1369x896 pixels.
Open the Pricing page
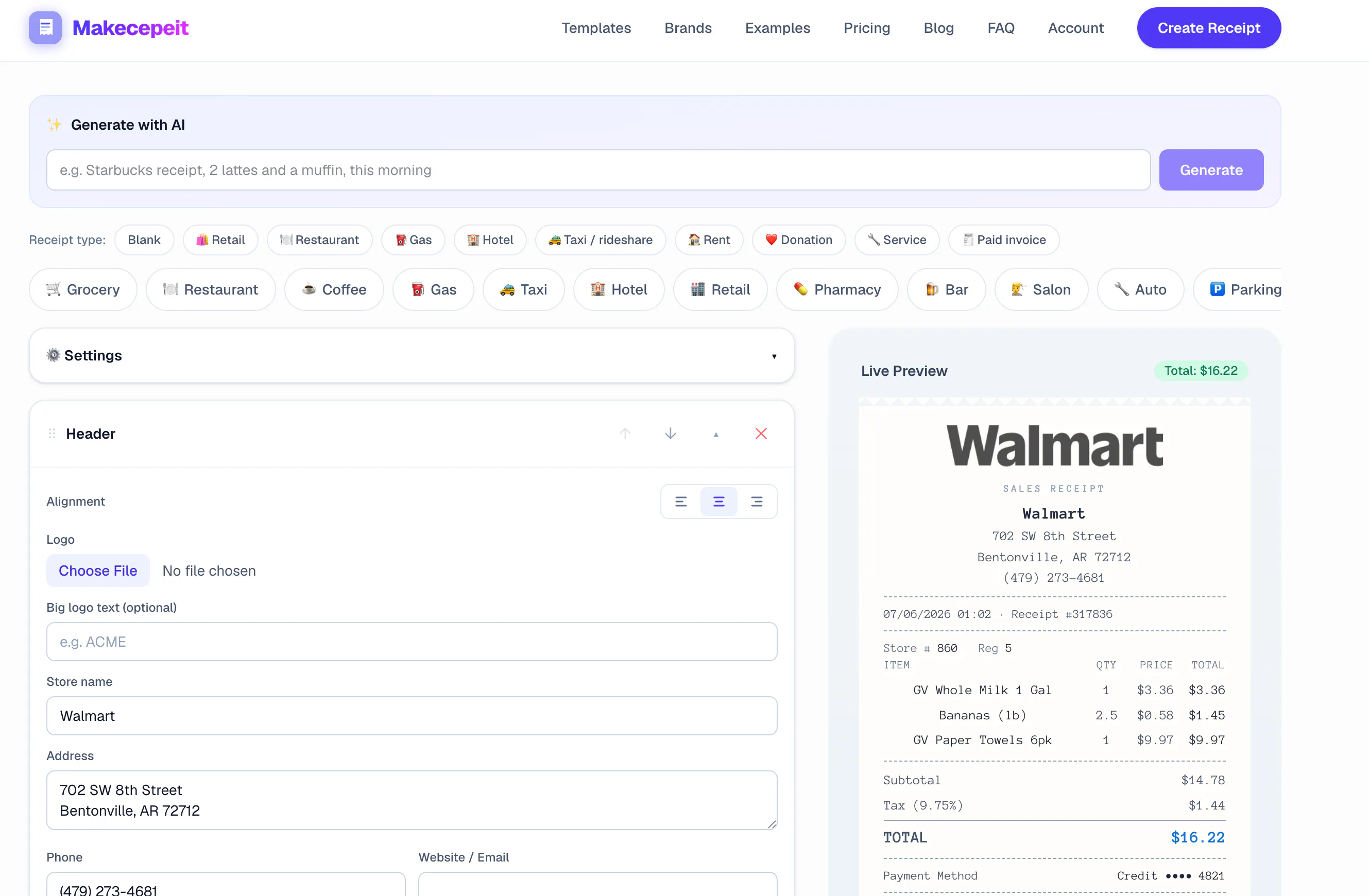(x=867, y=28)
